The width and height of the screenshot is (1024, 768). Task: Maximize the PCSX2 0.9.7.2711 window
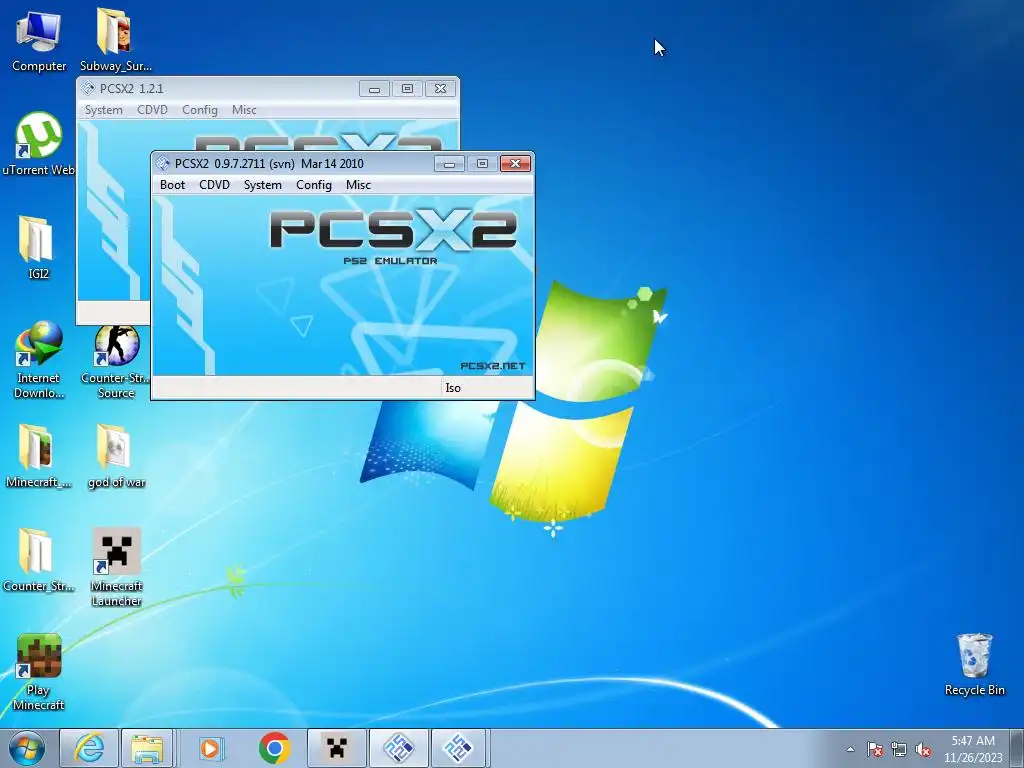tap(482, 163)
